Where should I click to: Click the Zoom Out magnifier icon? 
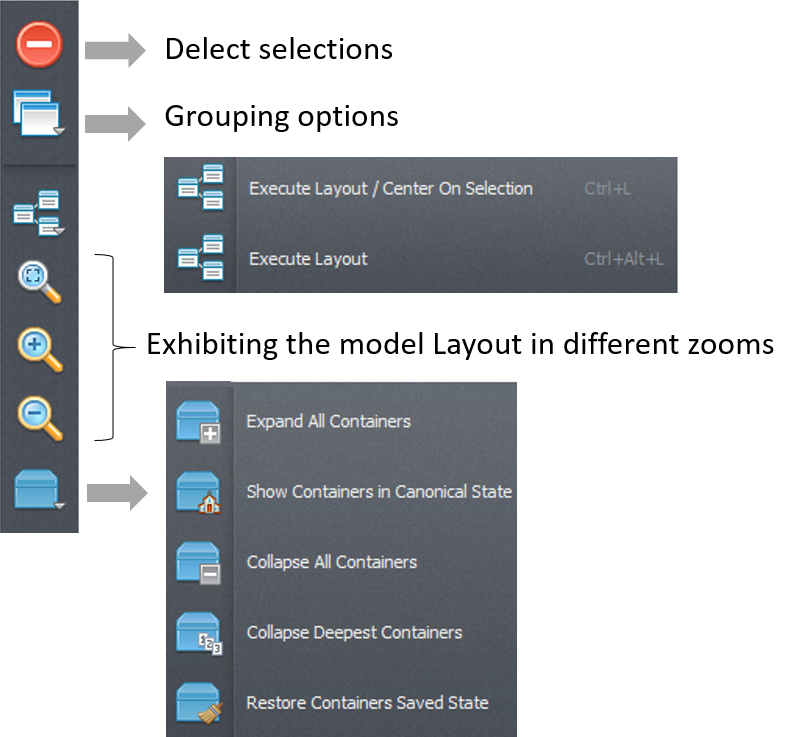[39, 419]
